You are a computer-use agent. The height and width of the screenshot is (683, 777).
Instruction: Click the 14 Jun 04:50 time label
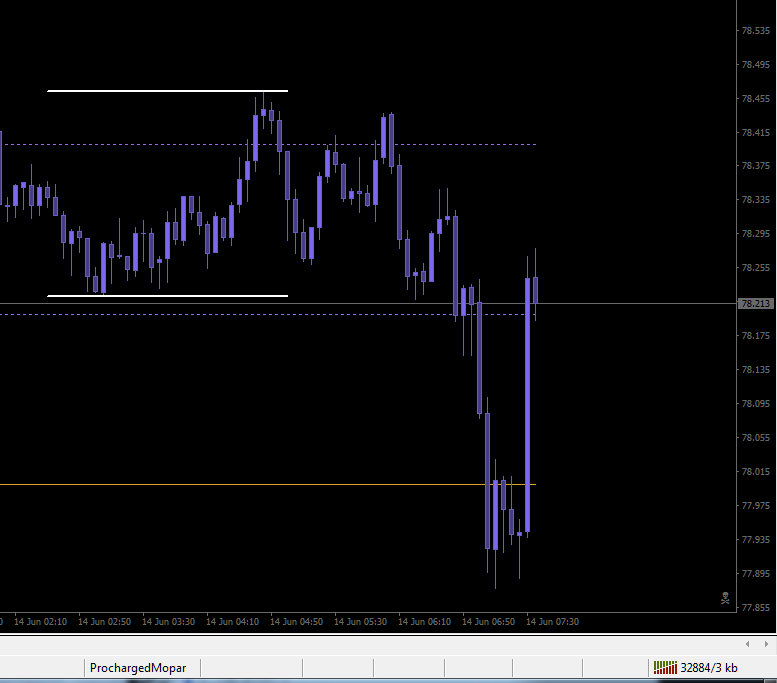[296, 622]
